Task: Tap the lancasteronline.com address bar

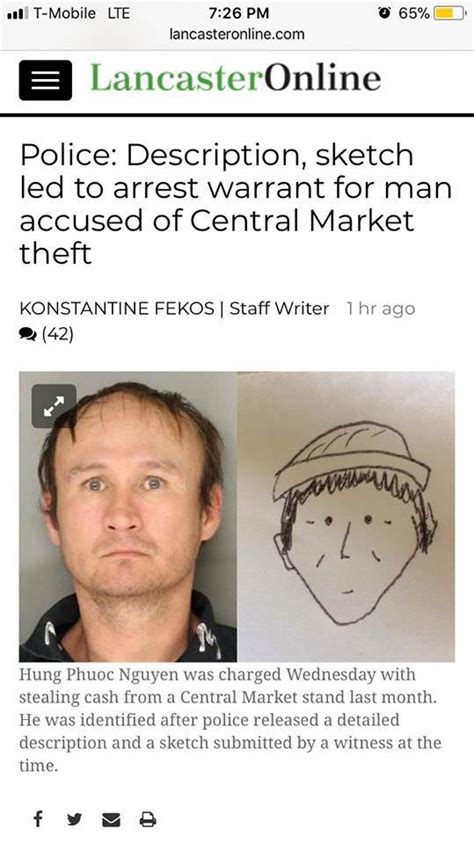Action: coord(237,34)
